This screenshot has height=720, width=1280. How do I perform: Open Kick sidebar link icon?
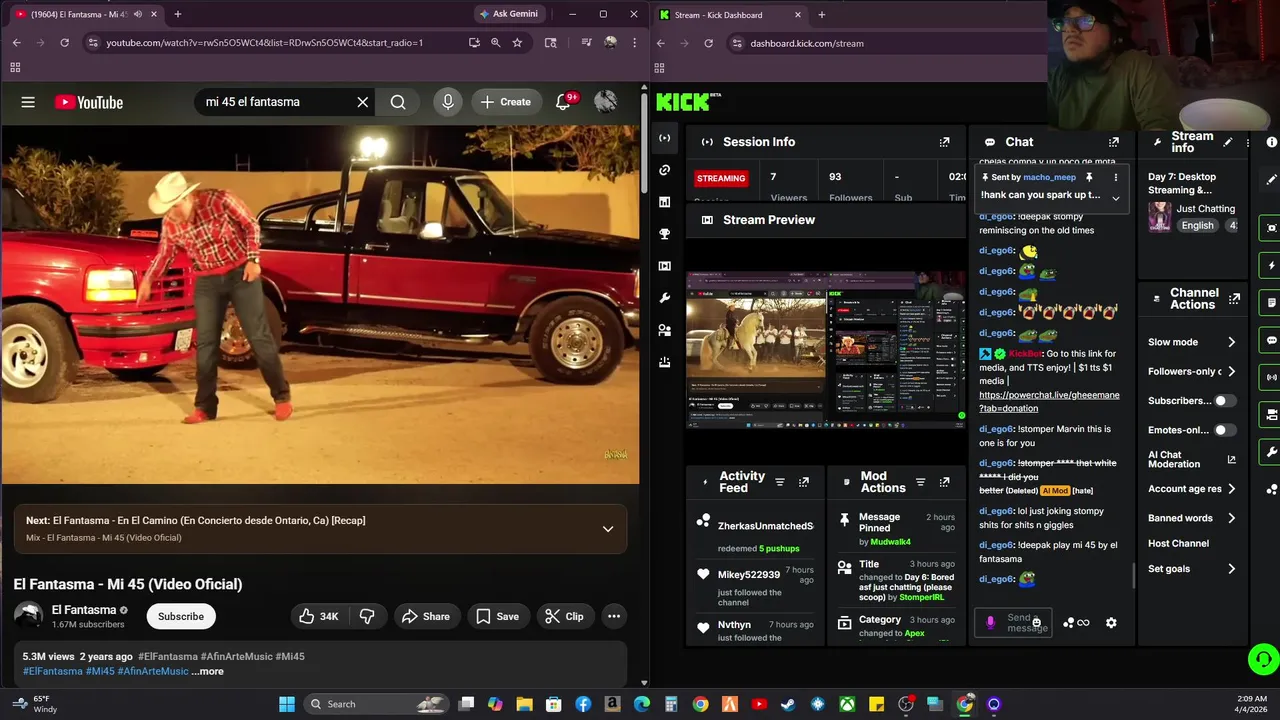tap(664, 170)
